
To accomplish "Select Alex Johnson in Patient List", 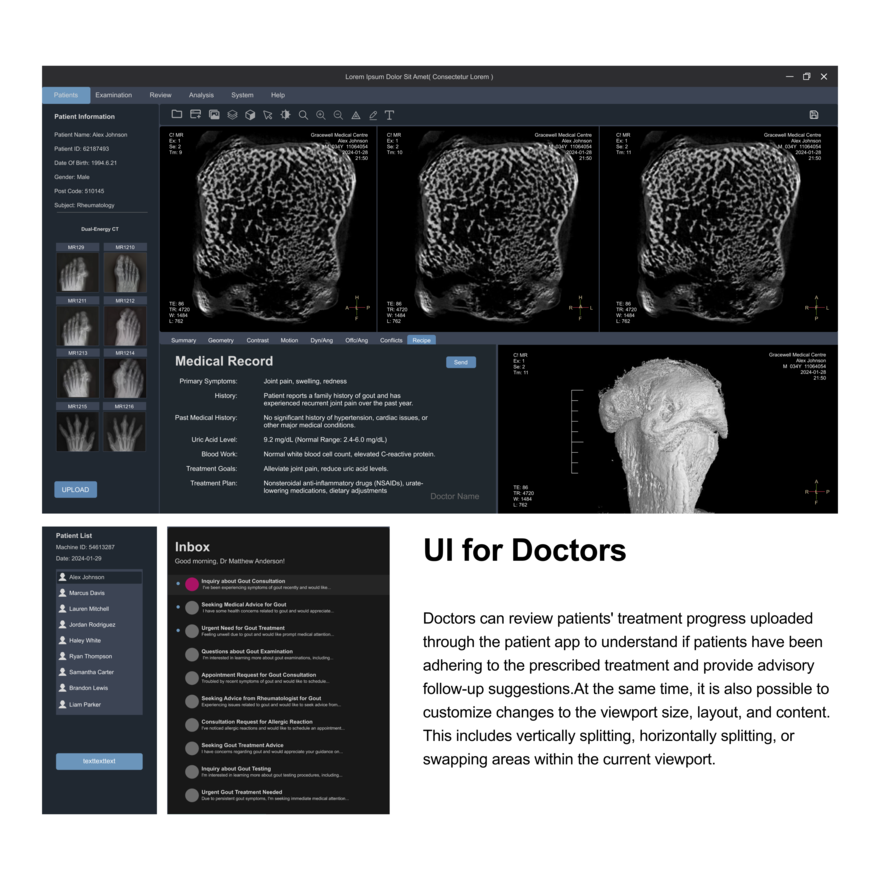I will pos(99,577).
